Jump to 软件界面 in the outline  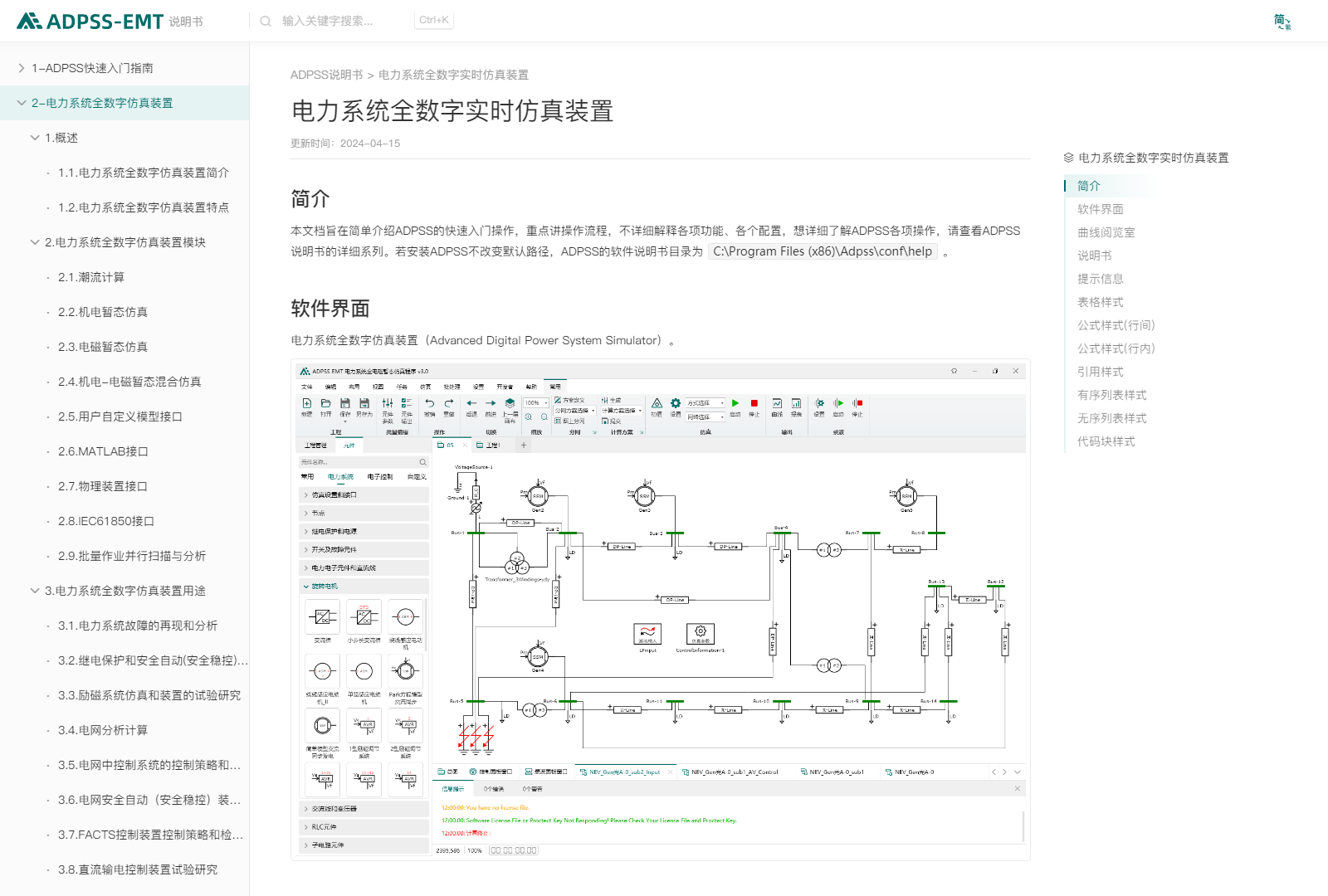[x=1100, y=209]
